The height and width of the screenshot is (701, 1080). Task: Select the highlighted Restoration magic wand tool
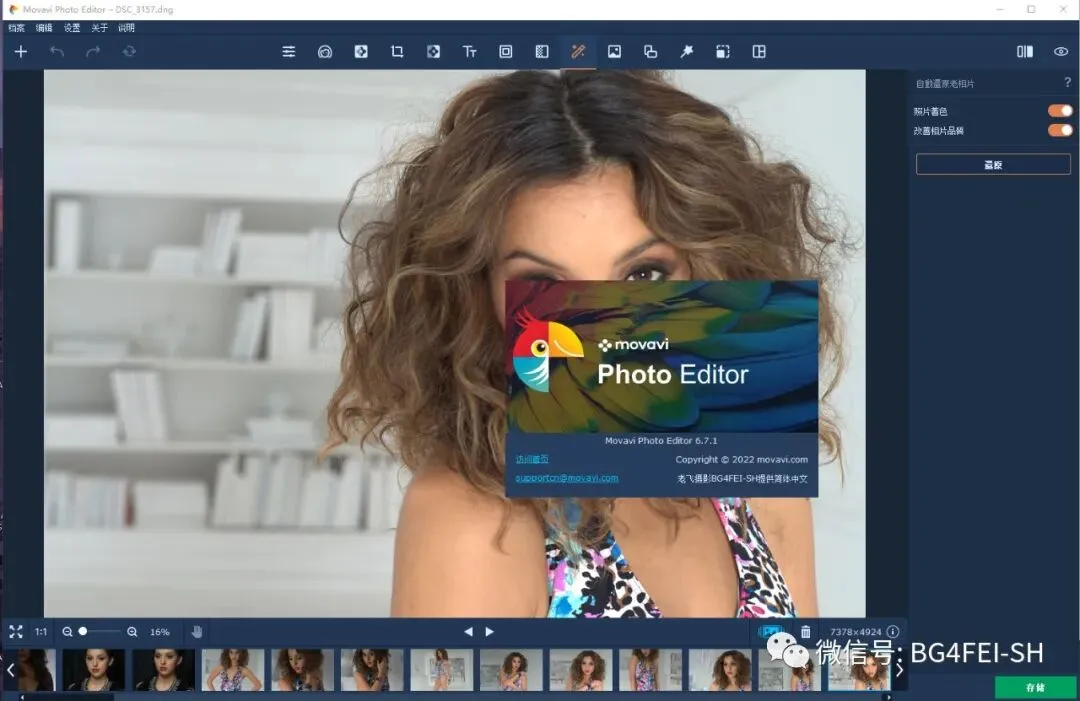coord(578,52)
